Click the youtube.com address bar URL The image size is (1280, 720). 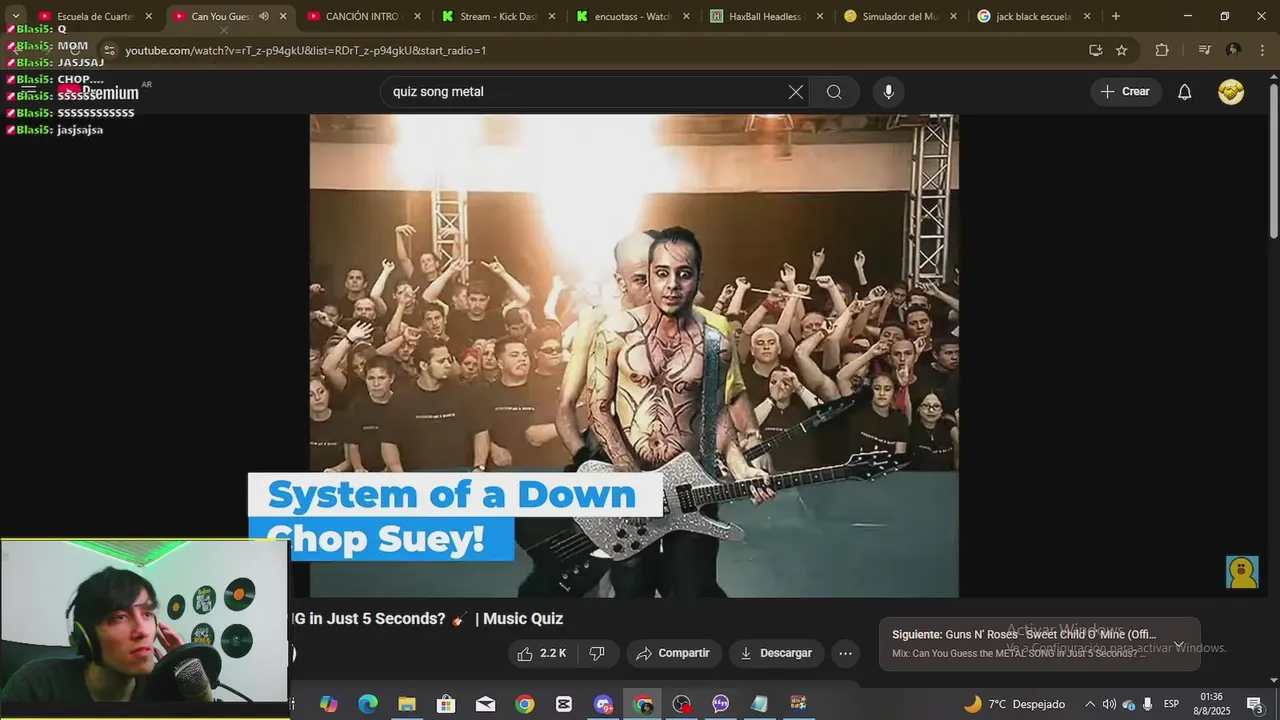pos(305,50)
